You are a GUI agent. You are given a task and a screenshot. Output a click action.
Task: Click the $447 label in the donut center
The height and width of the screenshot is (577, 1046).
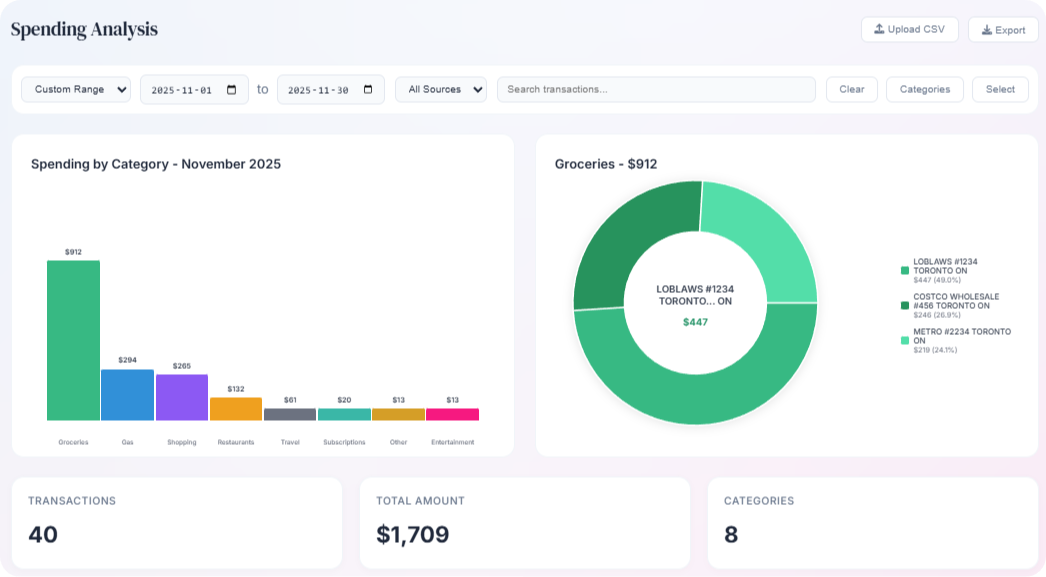tap(695, 322)
